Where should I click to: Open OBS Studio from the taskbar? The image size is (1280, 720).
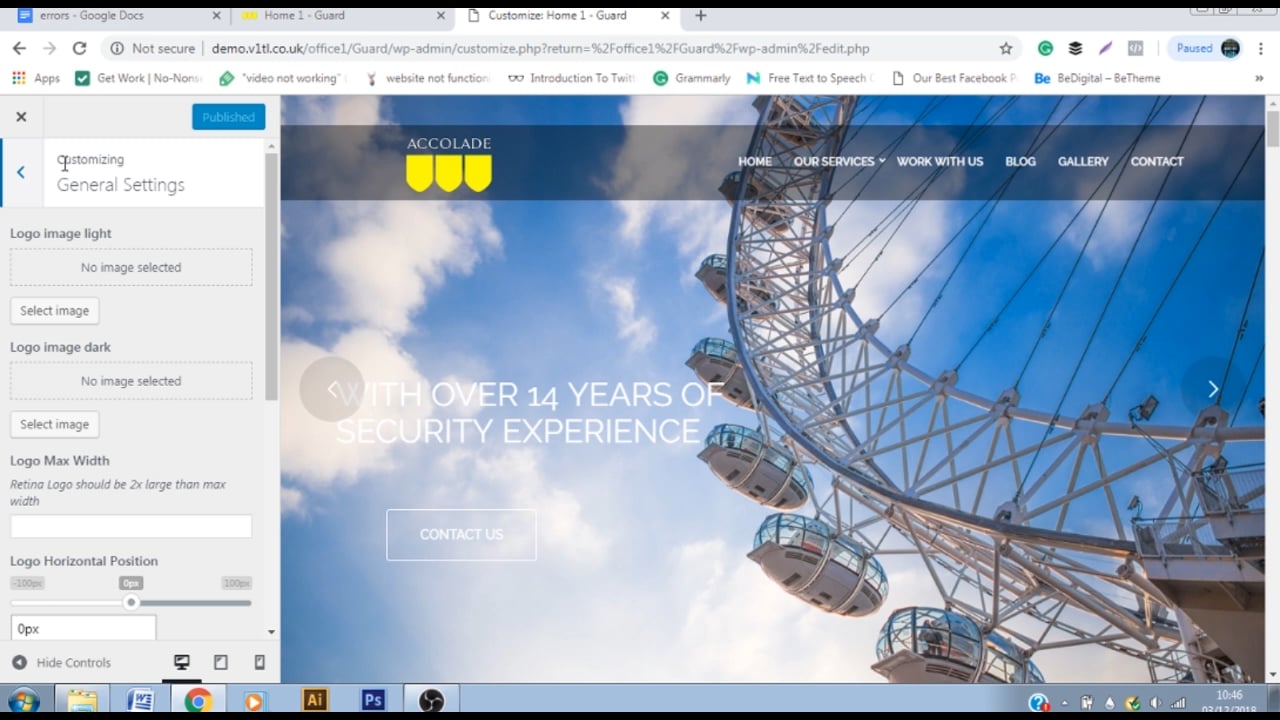pos(431,701)
